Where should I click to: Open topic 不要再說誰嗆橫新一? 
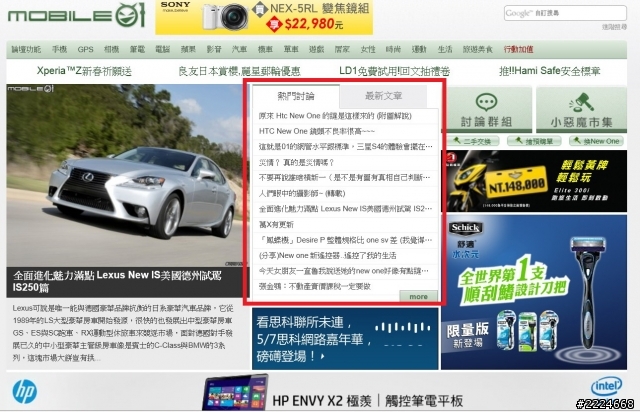pyautogui.click(x=344, y=178)
